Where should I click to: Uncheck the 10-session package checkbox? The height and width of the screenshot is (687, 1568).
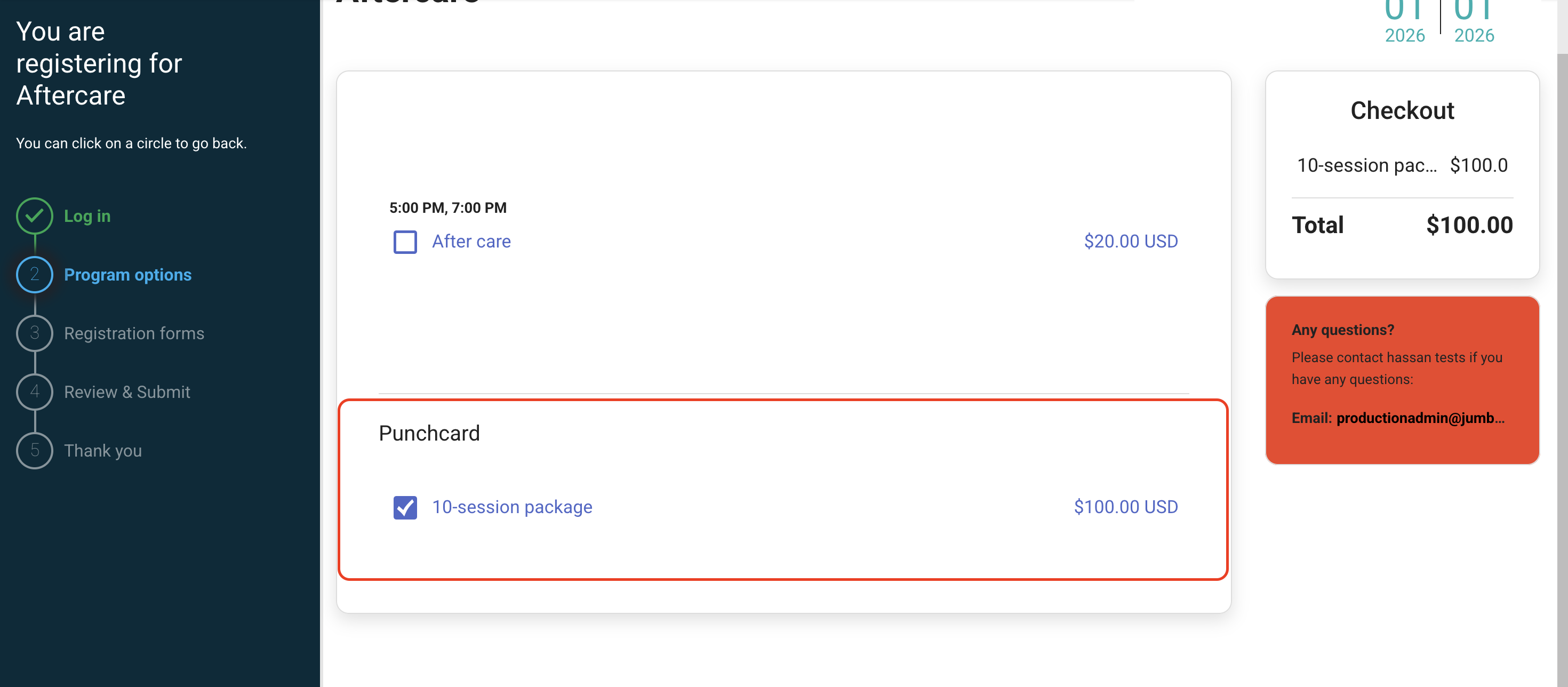click(x=405, y=507)
